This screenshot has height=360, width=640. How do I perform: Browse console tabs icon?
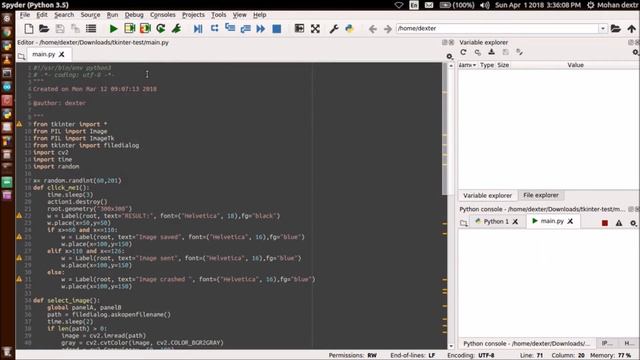point(464,223)
